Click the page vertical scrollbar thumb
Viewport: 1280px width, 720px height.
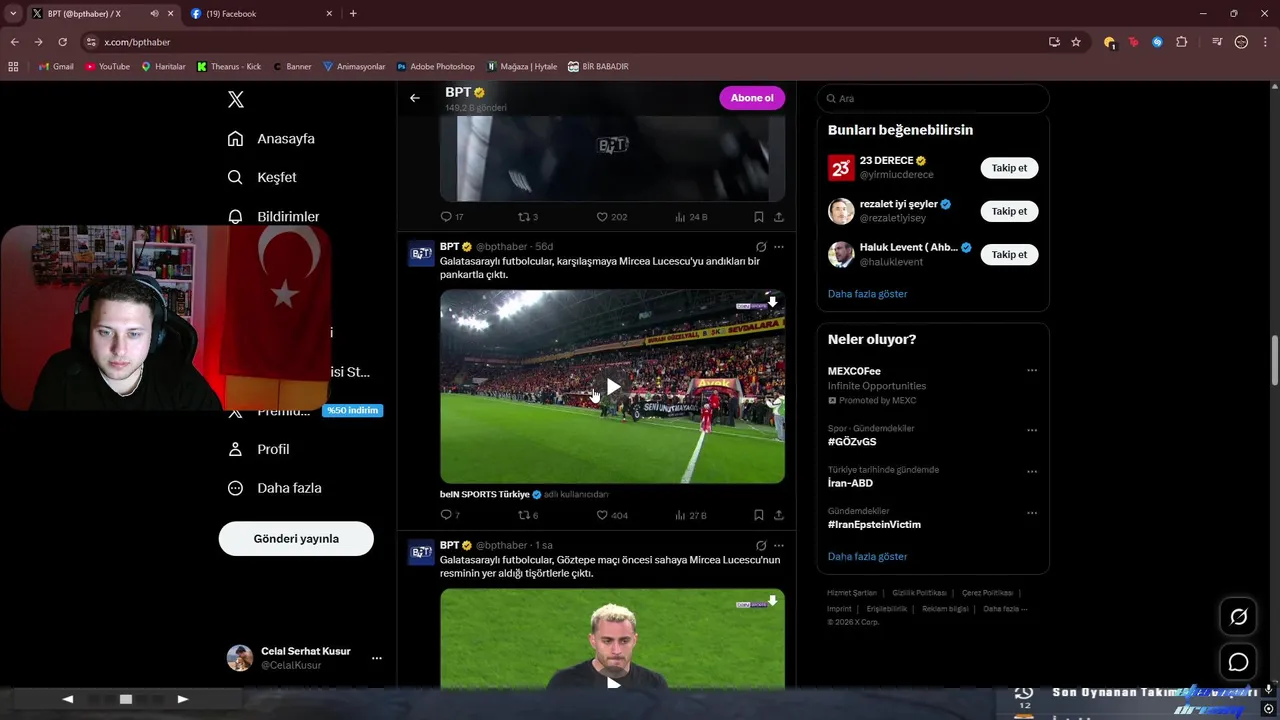coord(1274,361)
